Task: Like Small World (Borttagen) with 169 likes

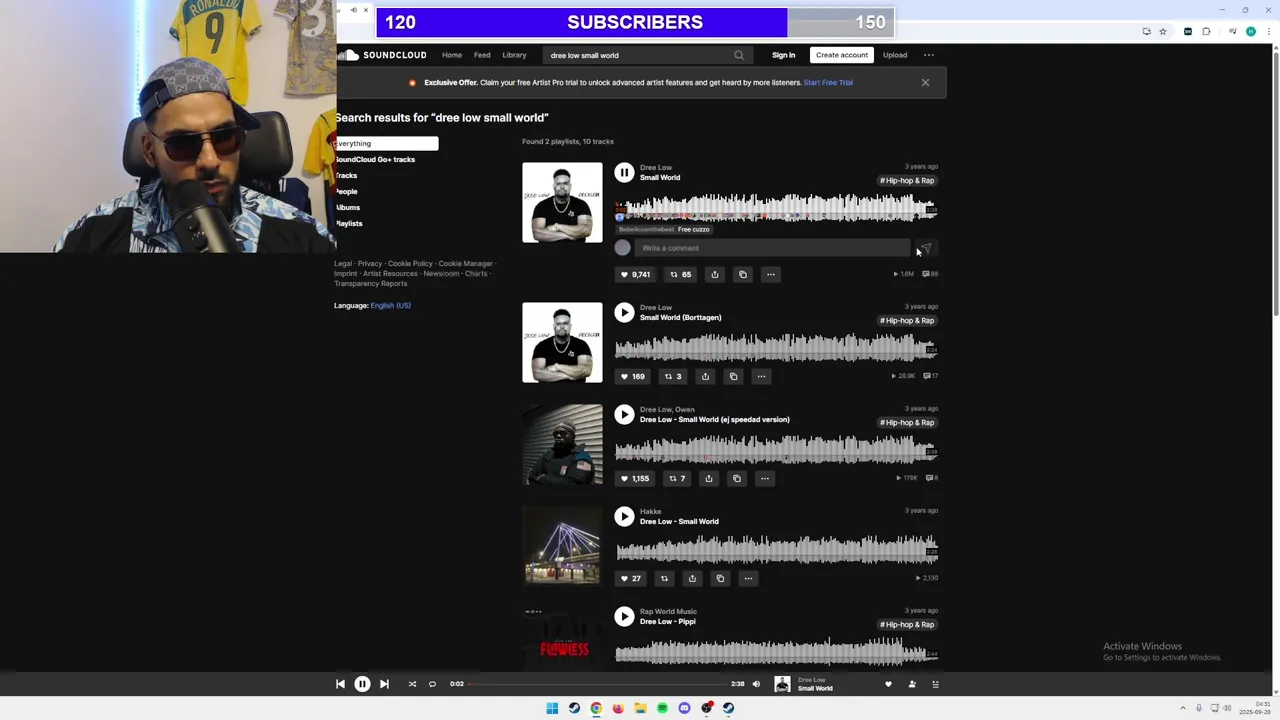Action: (x=632, y=376)
